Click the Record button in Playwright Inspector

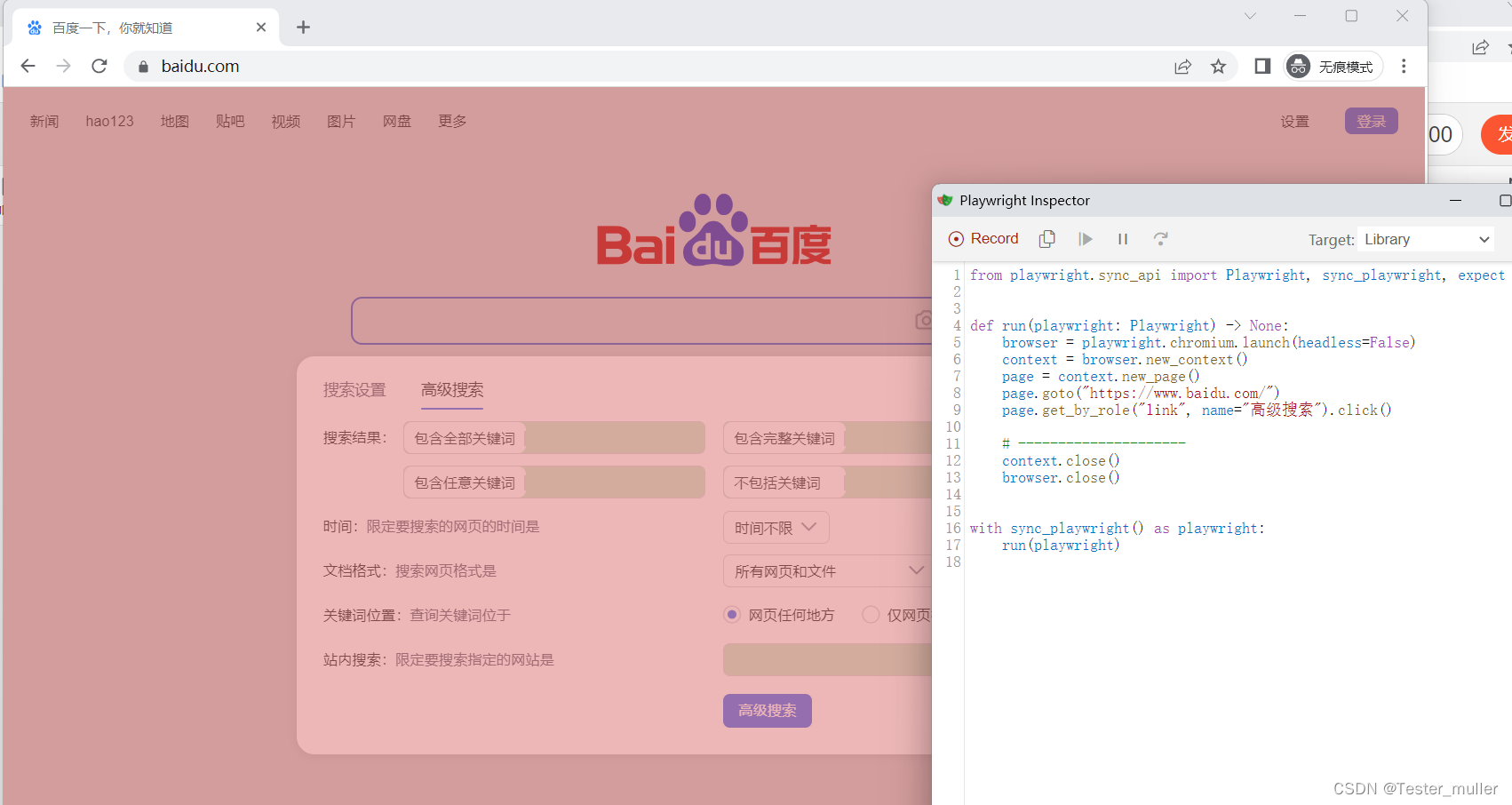pyautogui.click(x=983, y=239)
